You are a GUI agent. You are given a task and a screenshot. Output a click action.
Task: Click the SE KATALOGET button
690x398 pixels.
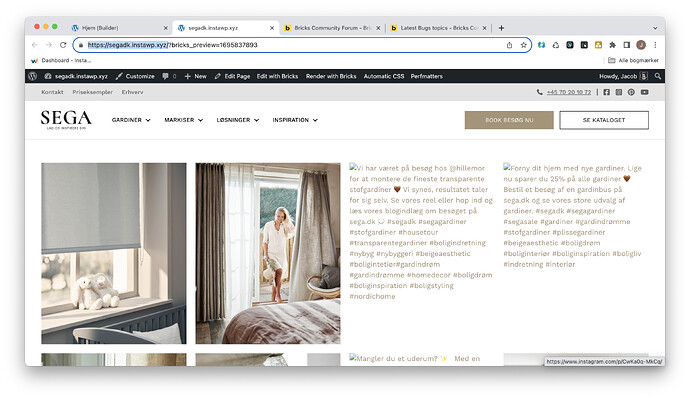coord(604,120)
